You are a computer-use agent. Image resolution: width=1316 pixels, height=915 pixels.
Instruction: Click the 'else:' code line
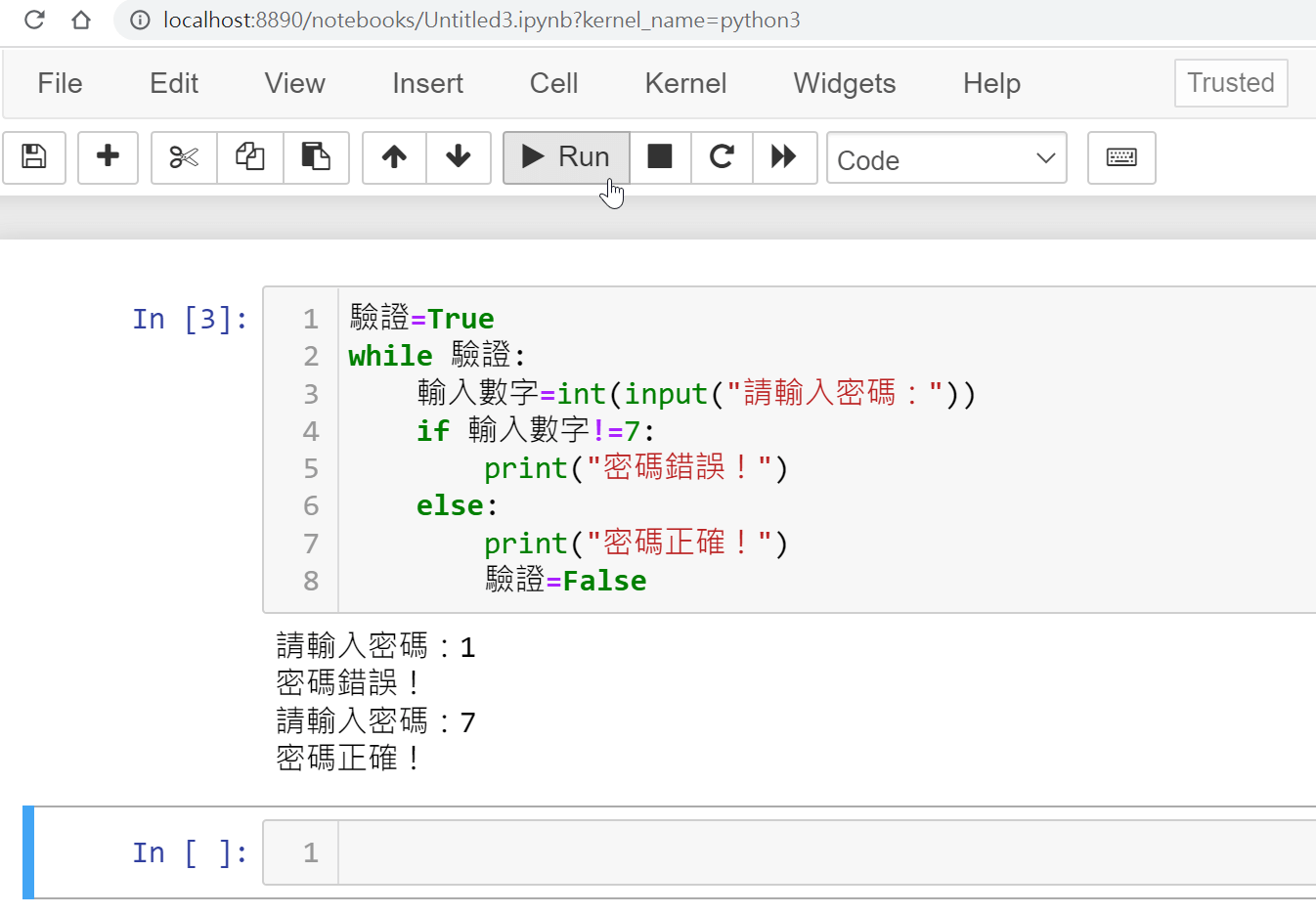[457, 505]
